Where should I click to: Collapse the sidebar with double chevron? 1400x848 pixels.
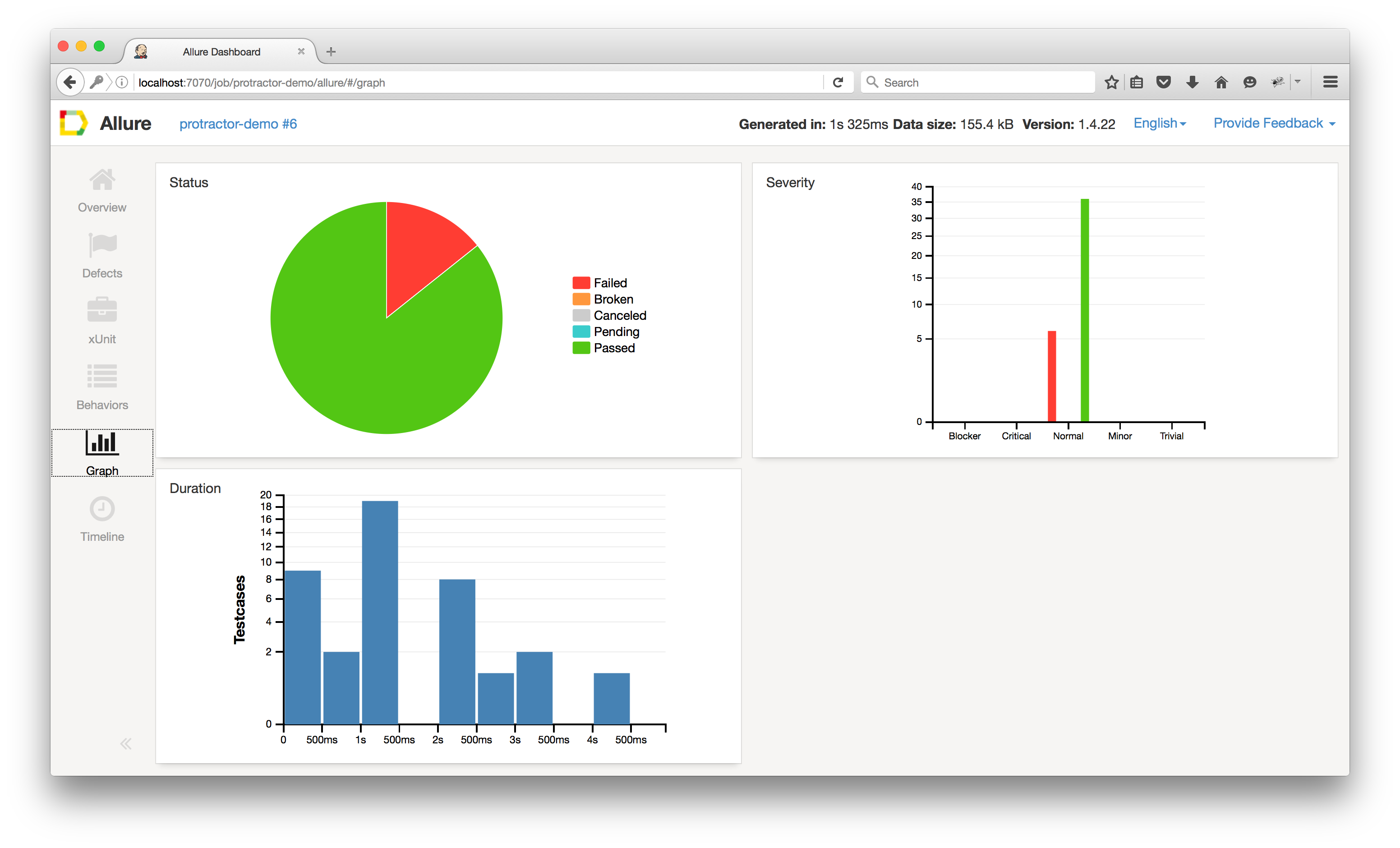tap(125, 744)
